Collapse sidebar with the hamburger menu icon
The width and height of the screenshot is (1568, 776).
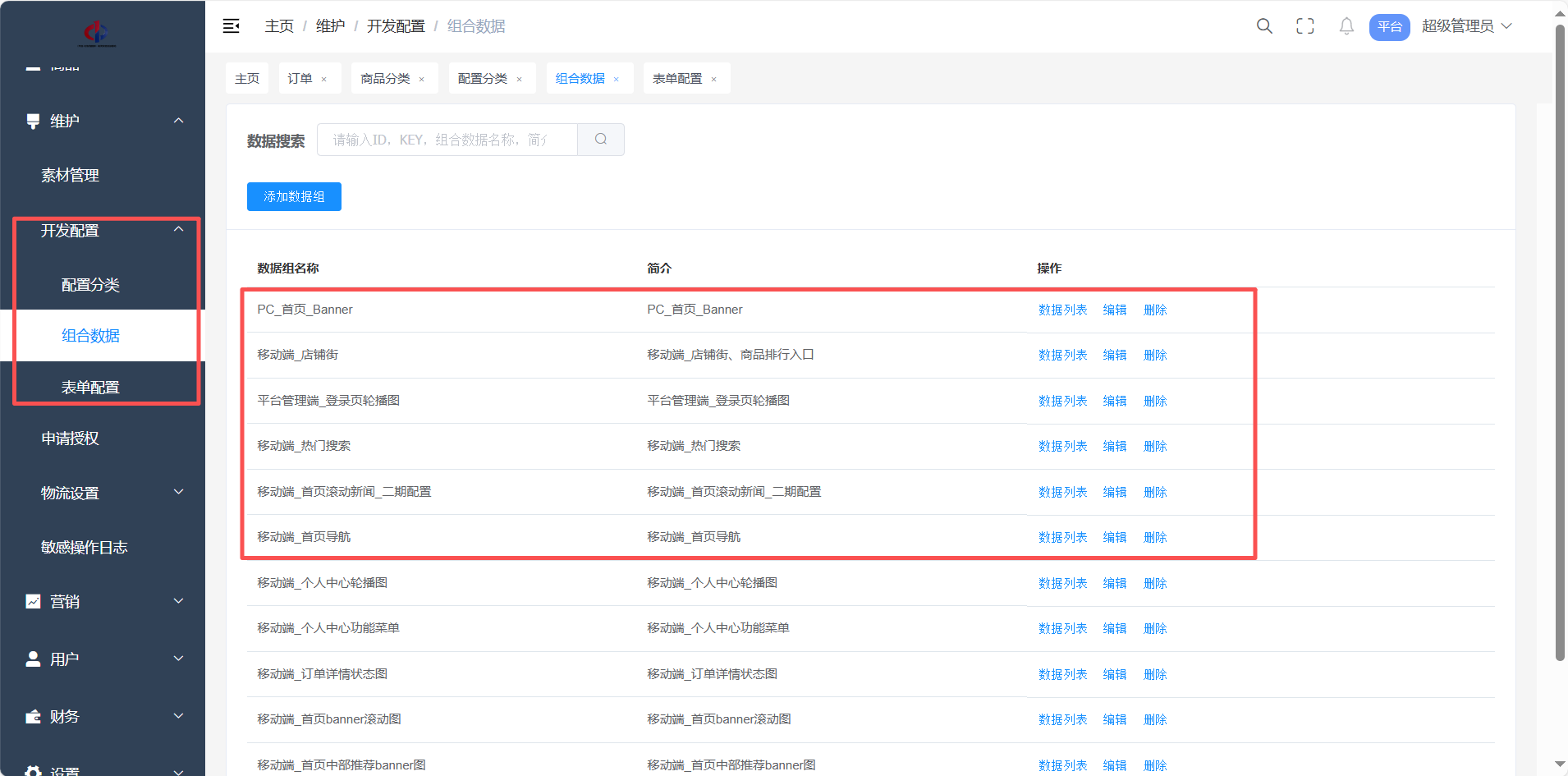click(232, 26)
